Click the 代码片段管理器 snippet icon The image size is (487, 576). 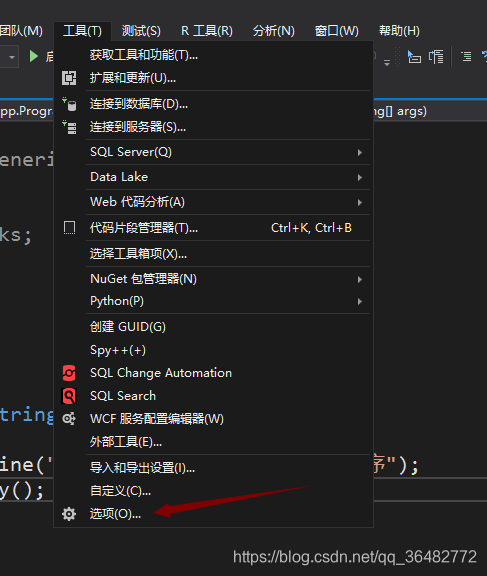pos(69,228)
